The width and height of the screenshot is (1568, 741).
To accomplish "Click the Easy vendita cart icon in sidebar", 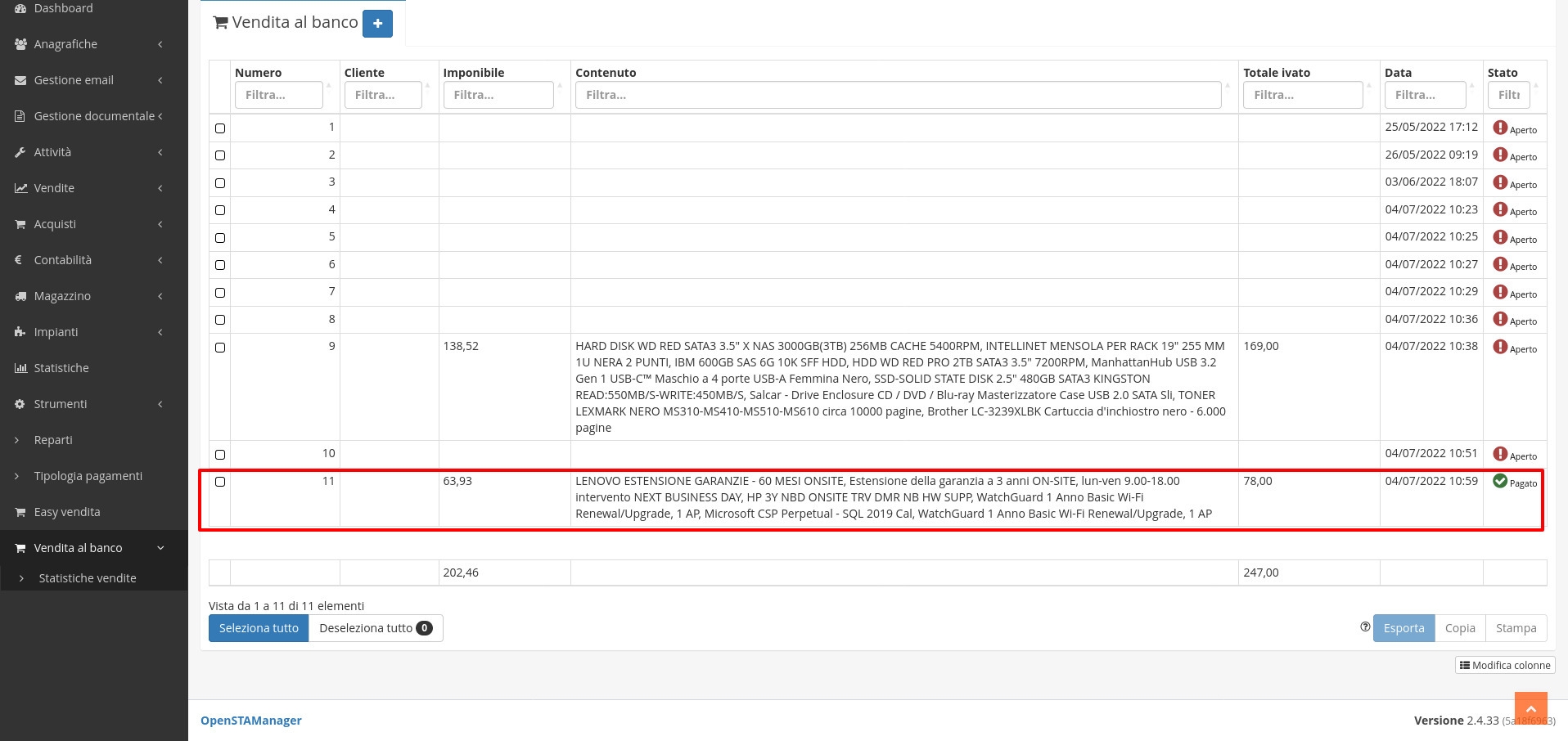I will pos(20,512).
